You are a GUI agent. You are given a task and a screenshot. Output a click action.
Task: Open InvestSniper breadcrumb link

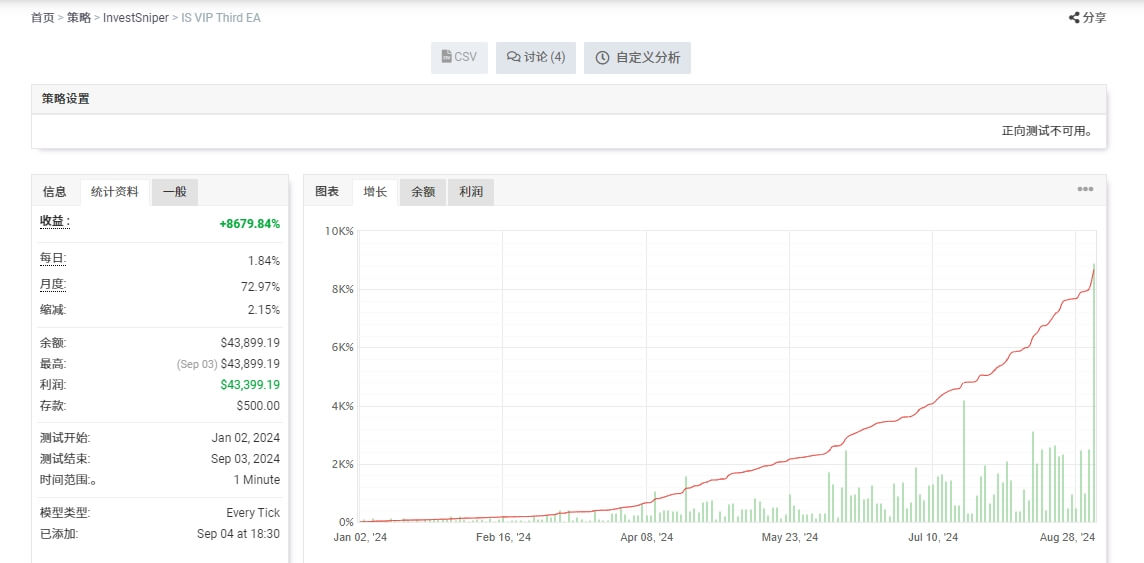136,18
